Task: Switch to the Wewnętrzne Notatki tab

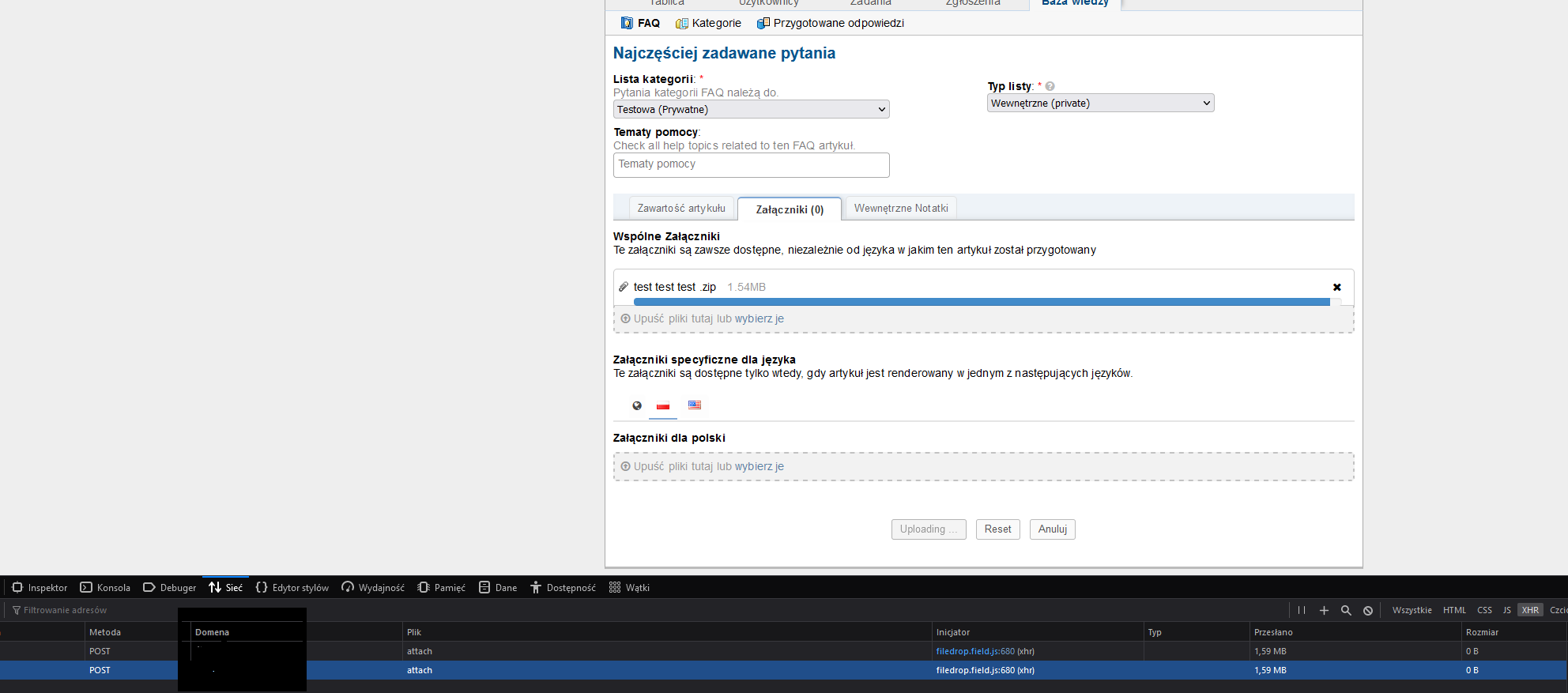Action: point(900,209)
